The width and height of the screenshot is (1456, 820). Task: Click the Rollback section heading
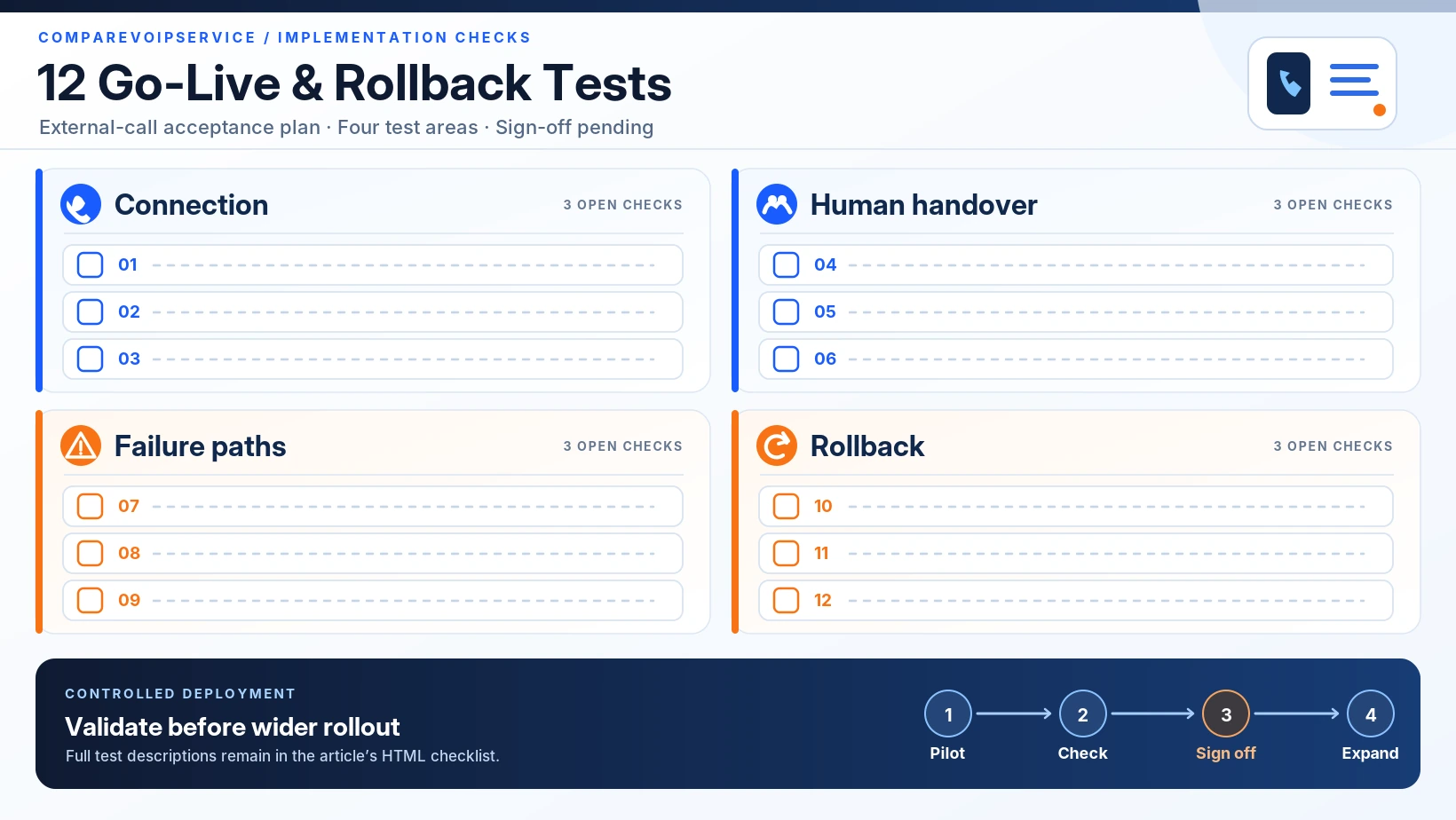pos(867,446)
